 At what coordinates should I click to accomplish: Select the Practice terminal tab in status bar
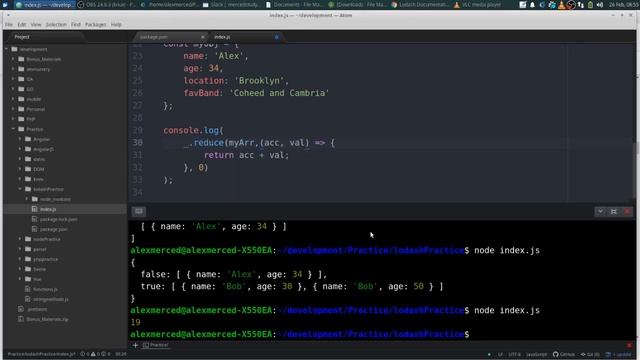coord(156,345)
